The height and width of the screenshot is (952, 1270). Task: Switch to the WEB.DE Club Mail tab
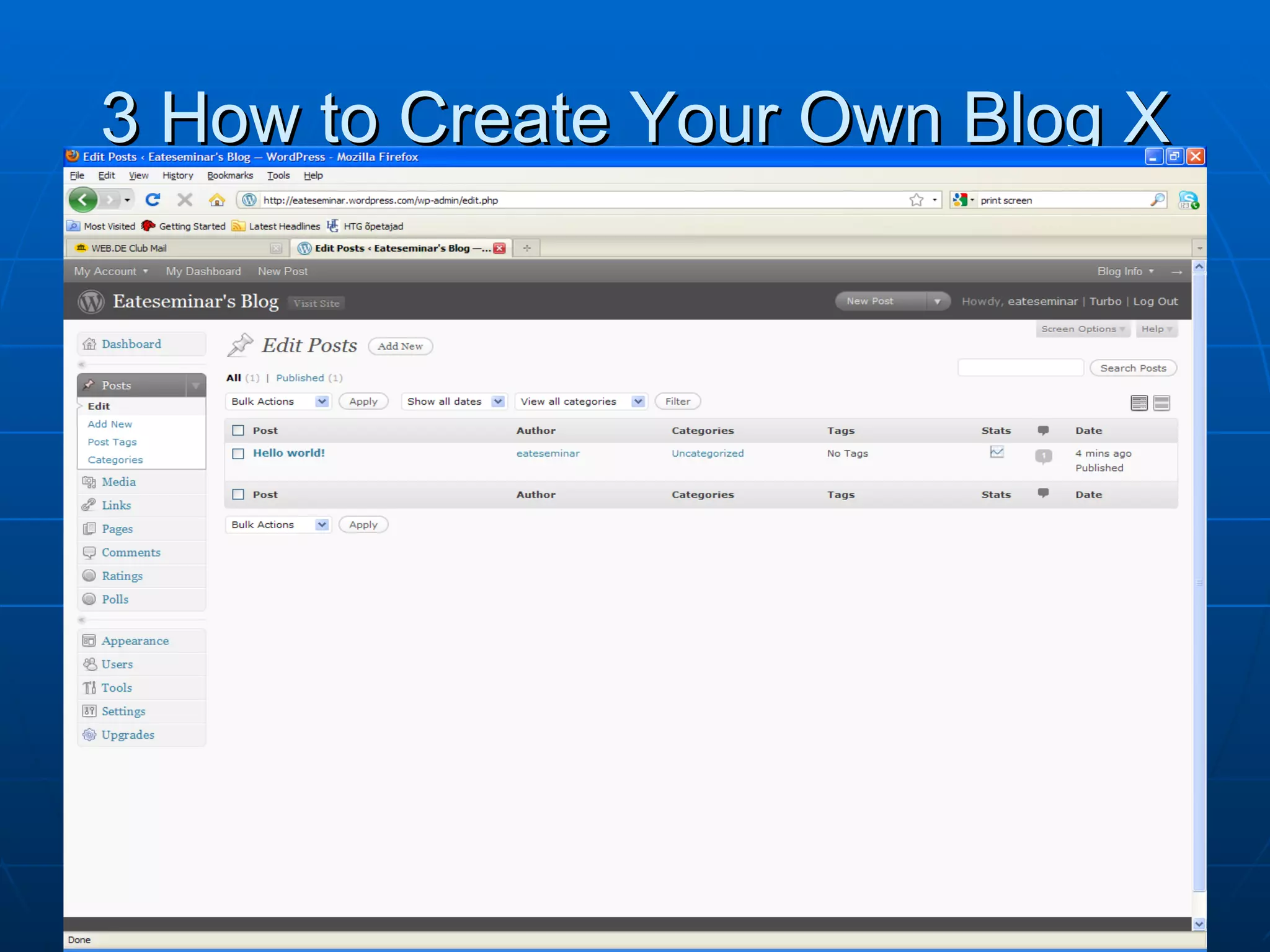tap(177, 249)
